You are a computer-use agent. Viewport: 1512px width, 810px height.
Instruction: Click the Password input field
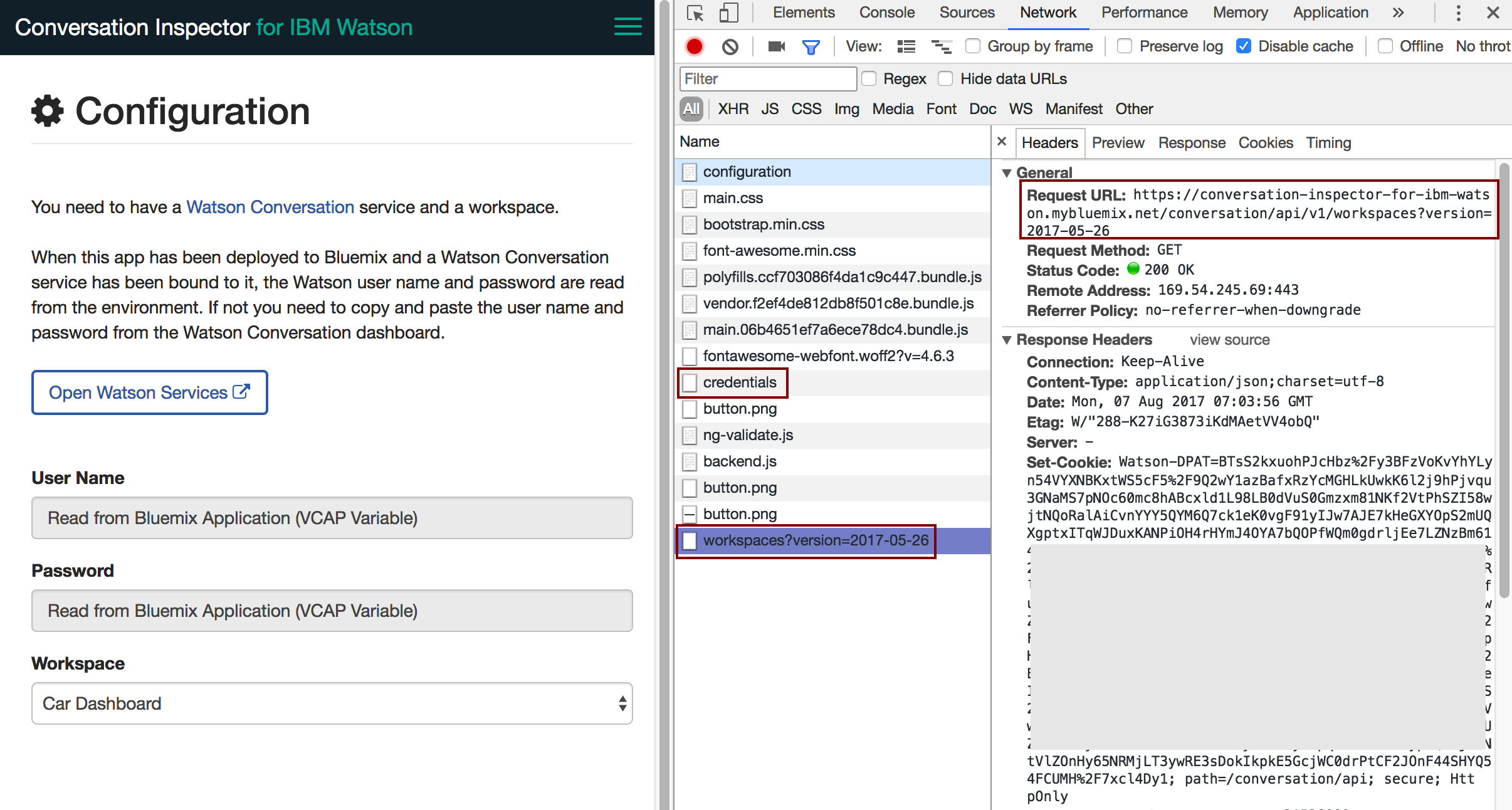[x=332, y=611]
